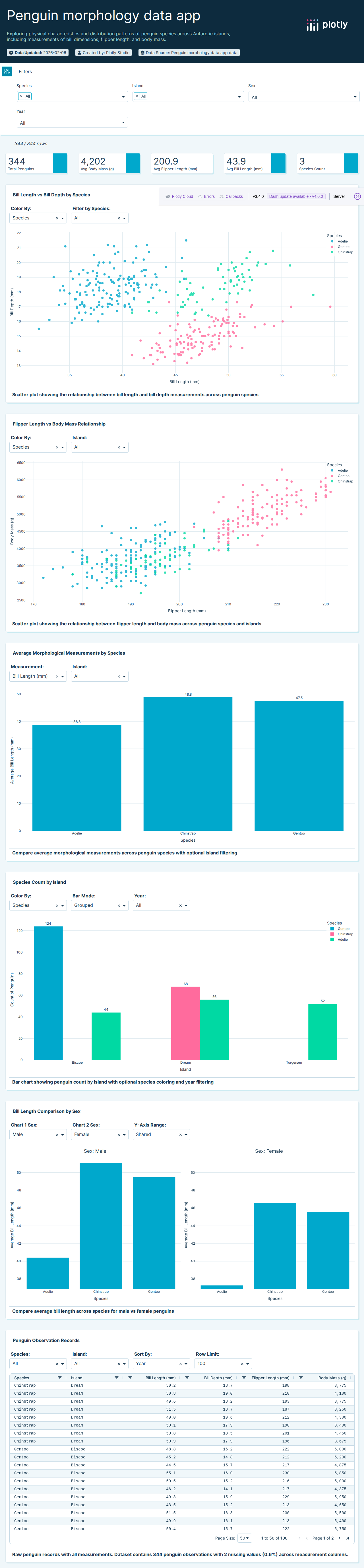Click 'Dash update available - v4.0.0' badge
The image size is (364, 1568).
pyautogui.click(x=296, y=197)
